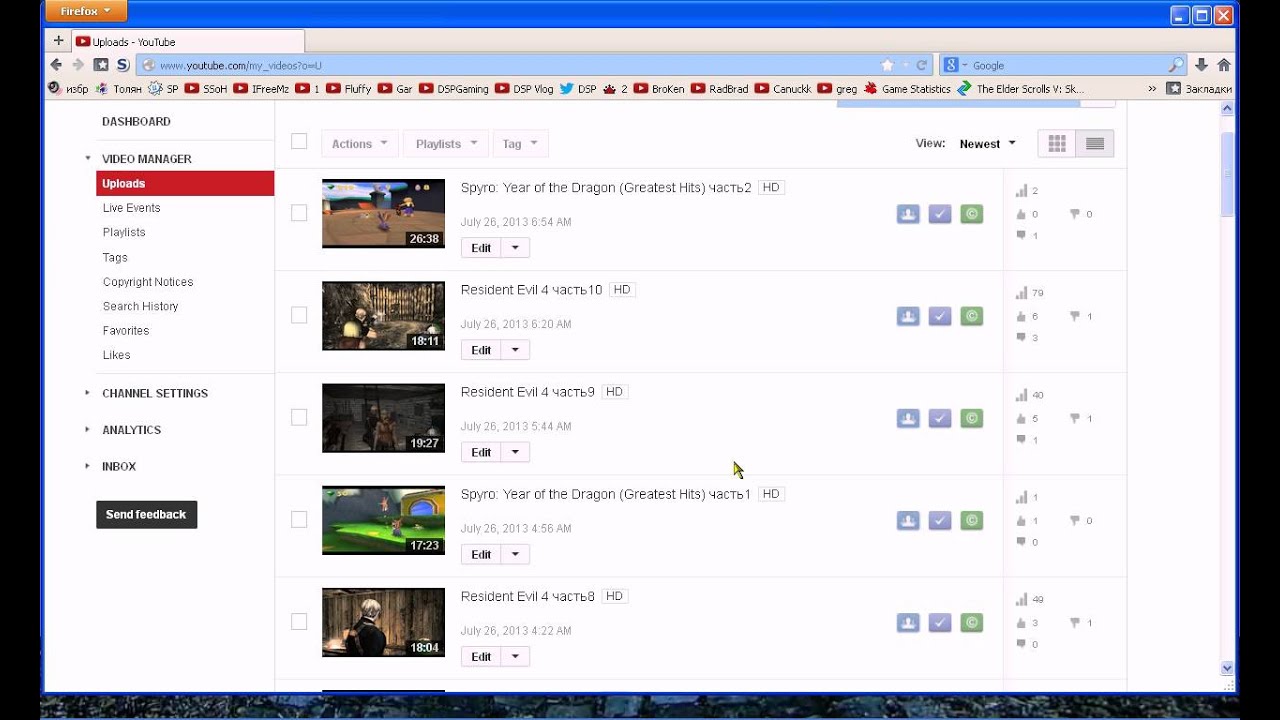Open DSPGaming bookmark

[x=454, y=89]
